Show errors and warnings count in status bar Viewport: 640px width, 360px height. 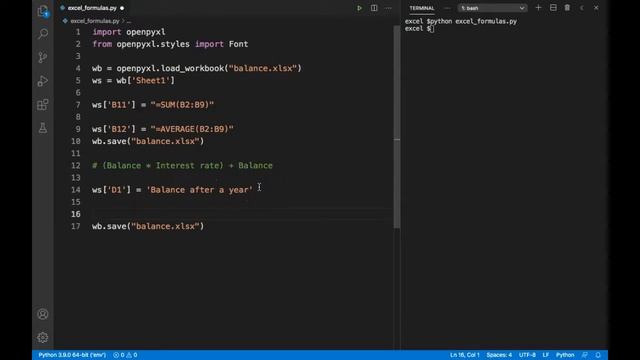[125, 355]
